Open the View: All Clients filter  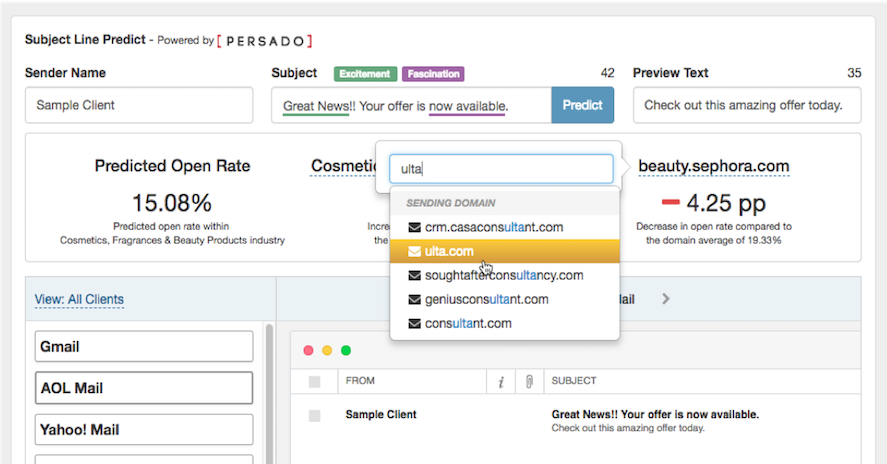[x=79, y=299]
